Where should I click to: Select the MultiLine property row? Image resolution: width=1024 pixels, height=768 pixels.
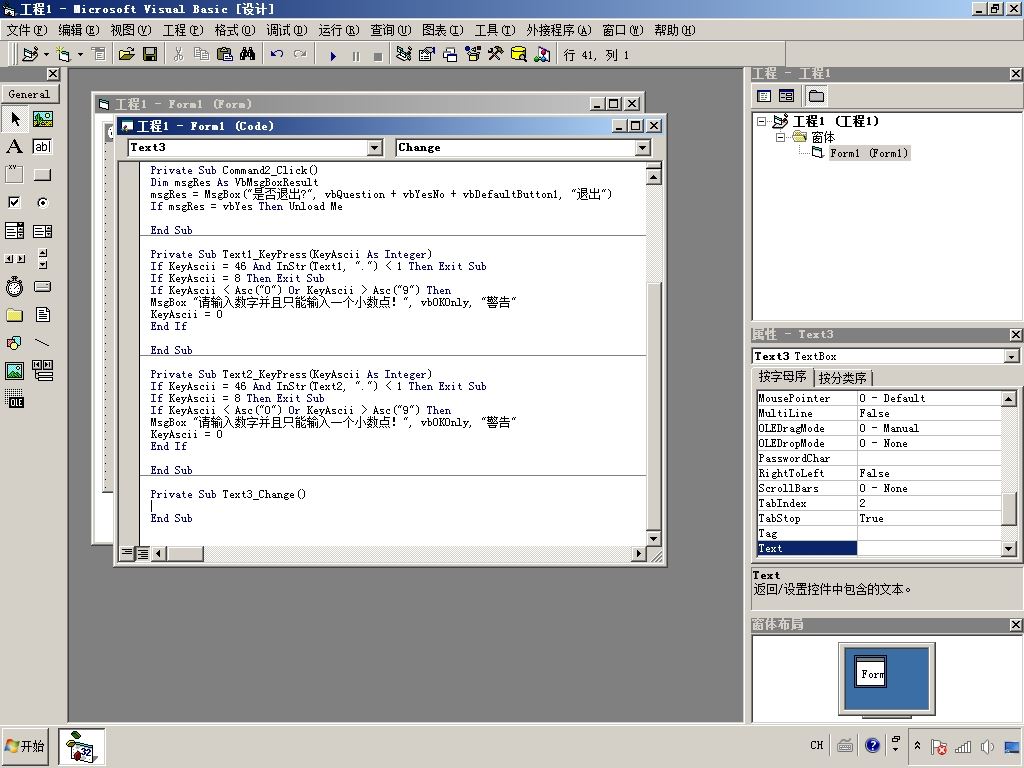(x=878, y=413)
